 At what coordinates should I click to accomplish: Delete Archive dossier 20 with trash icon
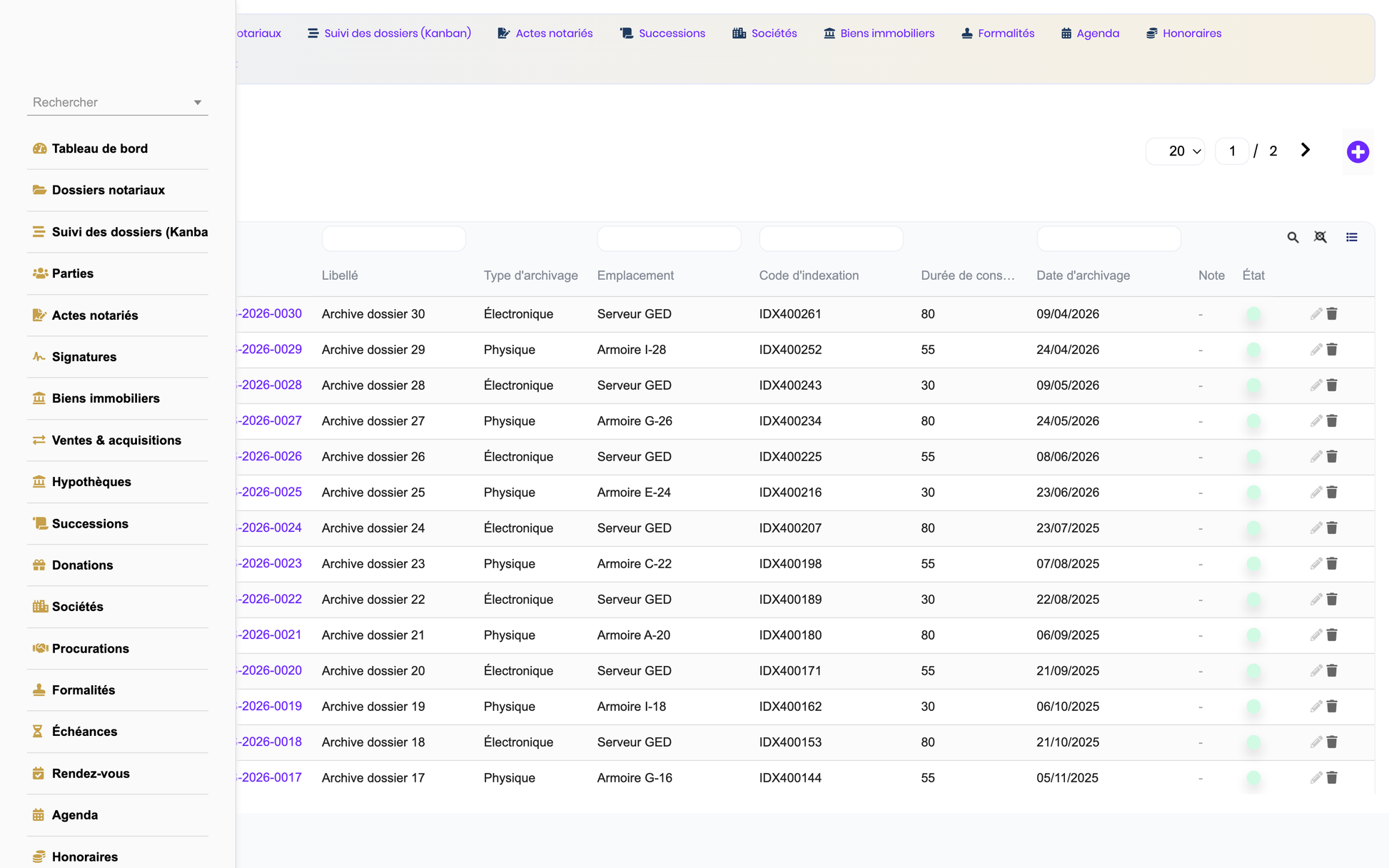pos(1332,671)
